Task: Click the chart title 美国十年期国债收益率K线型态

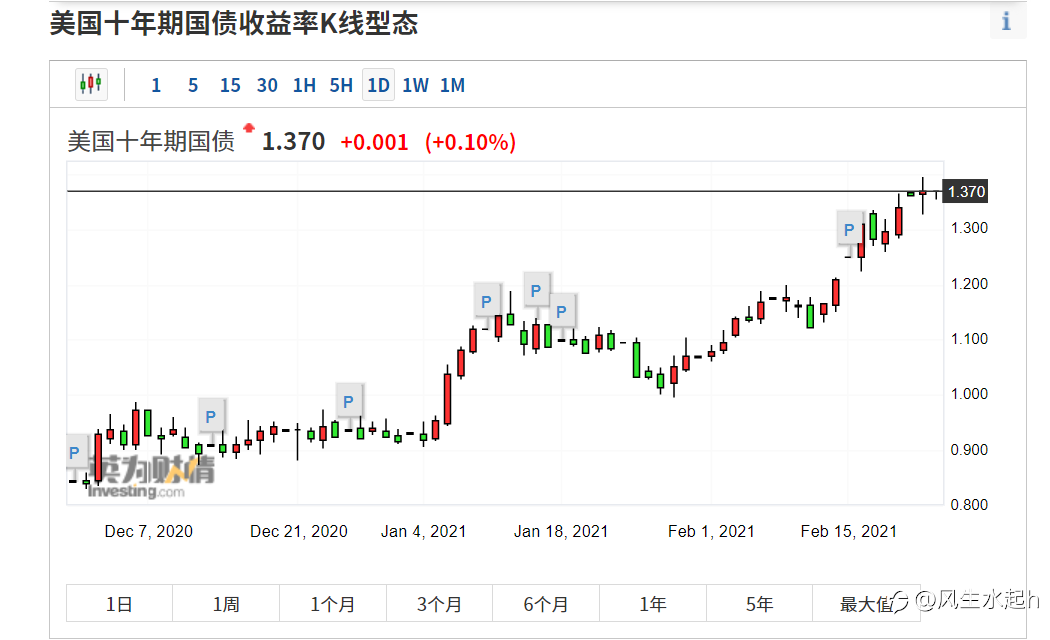Action: pos(234,23)
